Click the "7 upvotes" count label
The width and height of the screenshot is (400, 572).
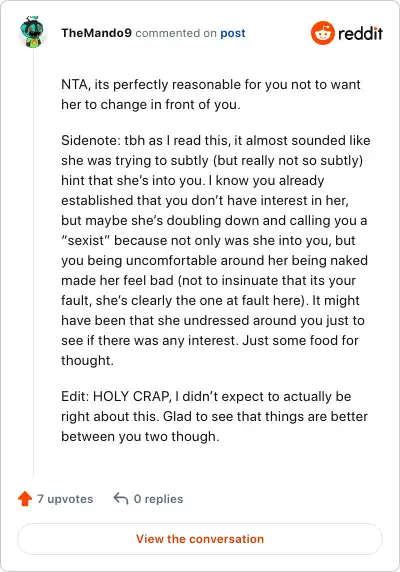tap(65, 499)
